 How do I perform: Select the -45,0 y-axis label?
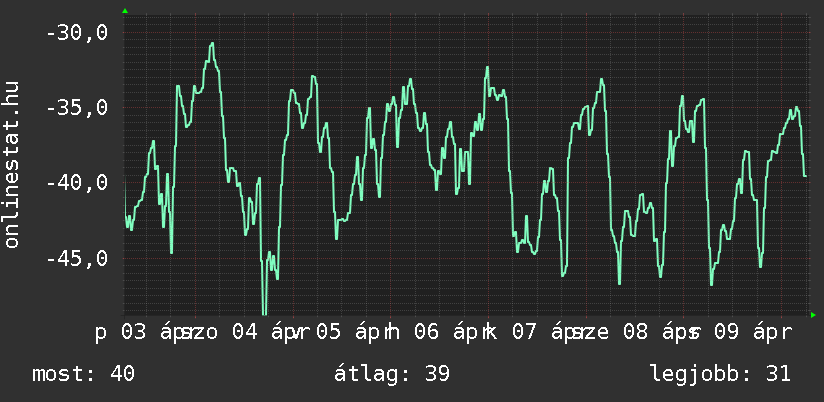coord(77,259)
